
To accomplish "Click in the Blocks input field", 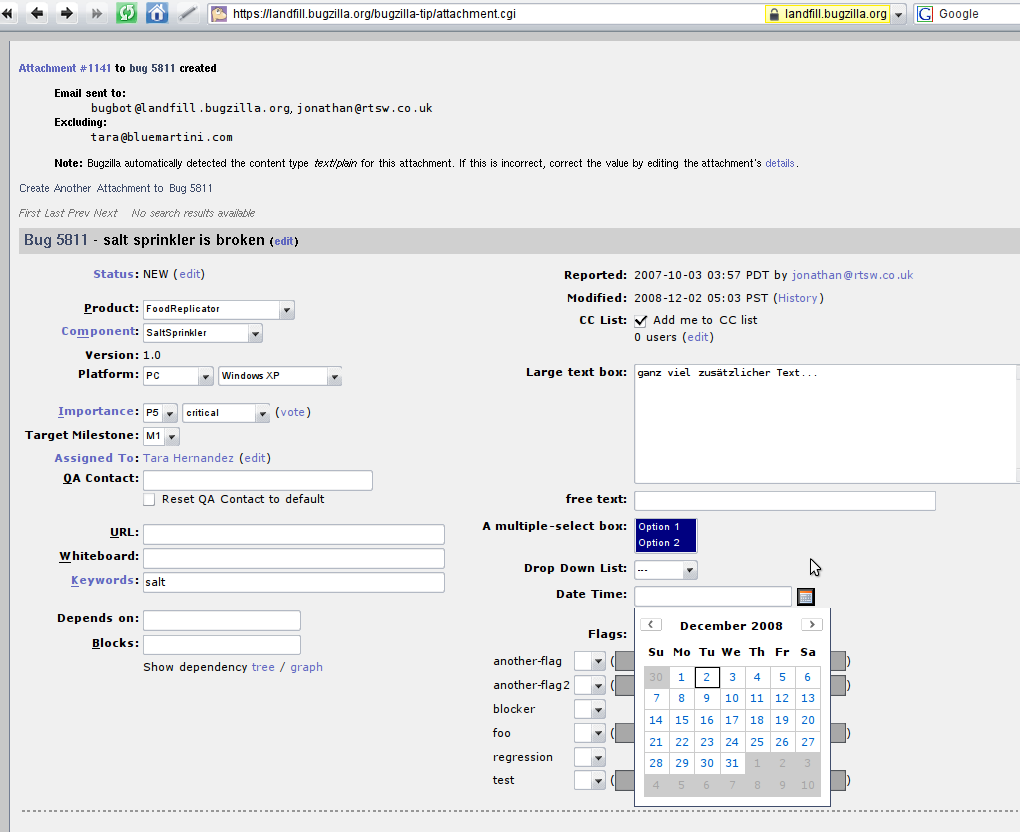I will click(222, 645).
